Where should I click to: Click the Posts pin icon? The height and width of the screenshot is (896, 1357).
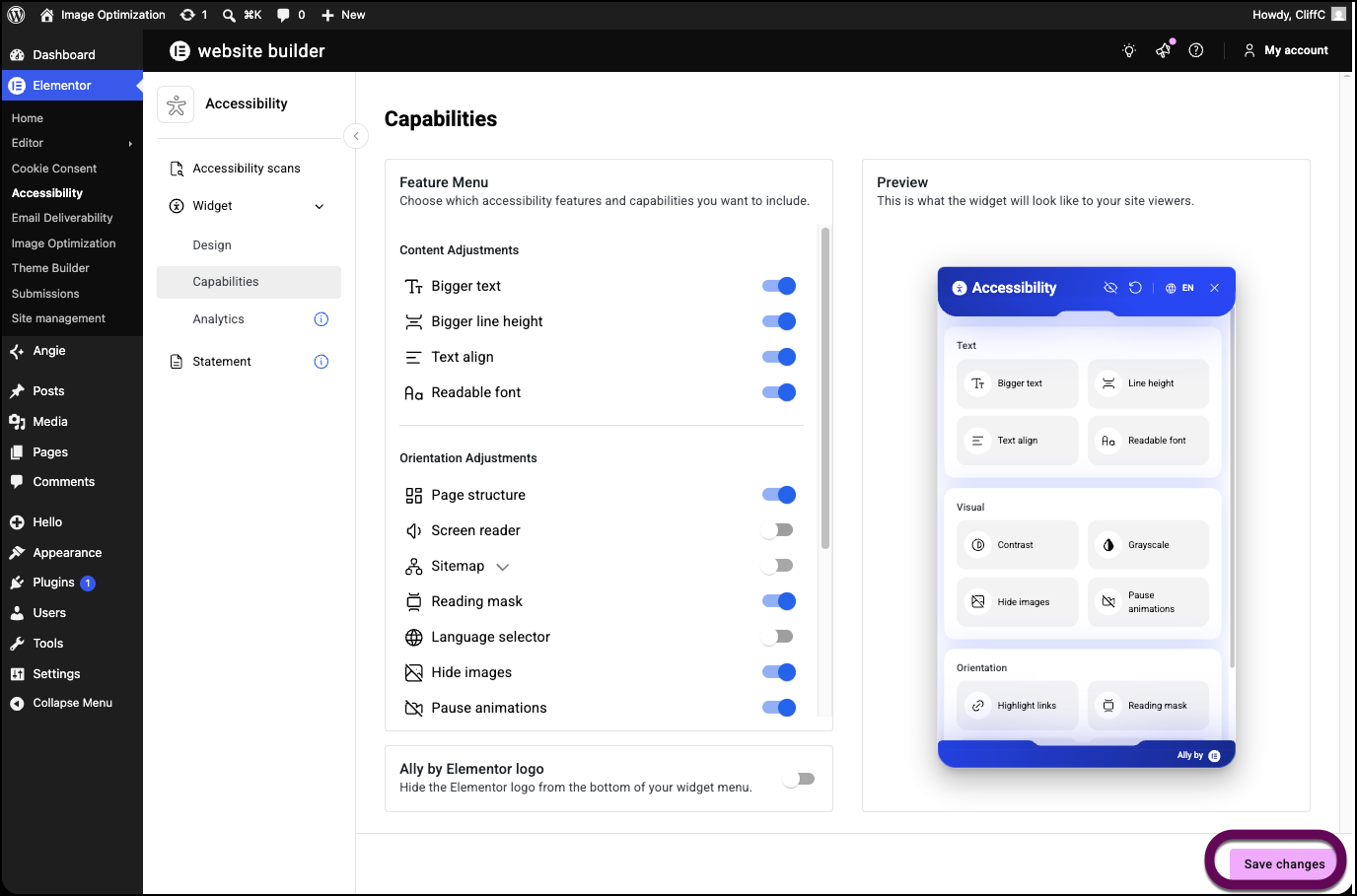pos(17,391)
